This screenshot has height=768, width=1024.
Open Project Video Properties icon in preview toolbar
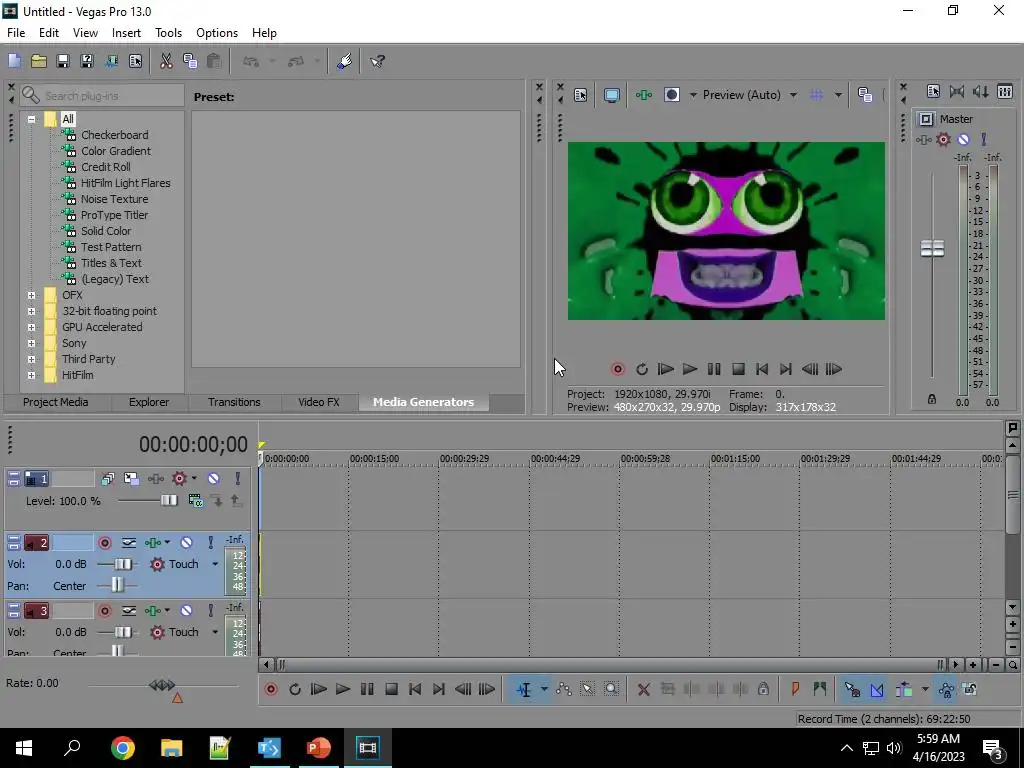[581, 95]
